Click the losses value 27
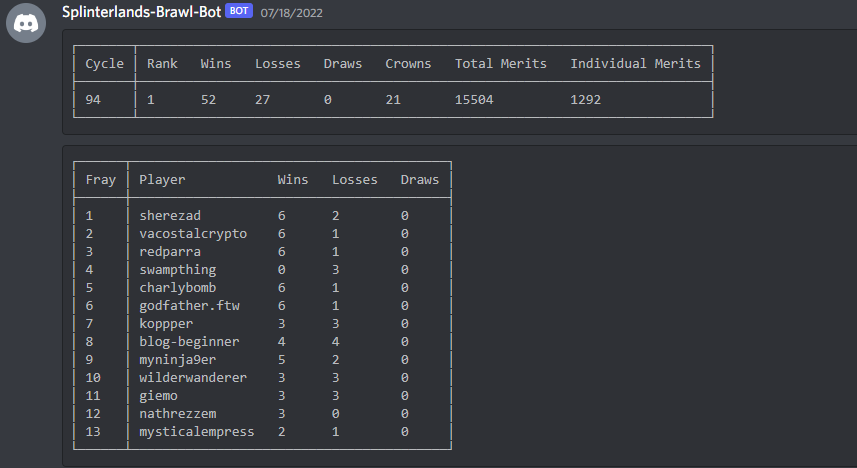The height and width of the screenshot is (468, 857). coord(262,100)
